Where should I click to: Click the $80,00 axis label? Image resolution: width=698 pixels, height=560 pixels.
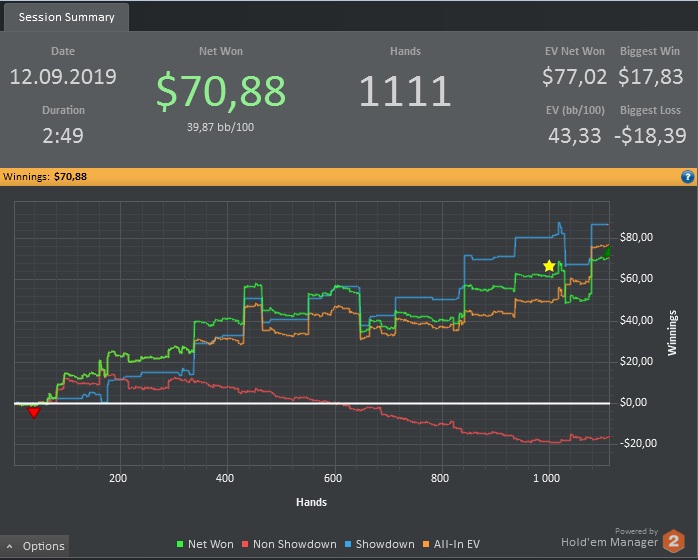636,237
